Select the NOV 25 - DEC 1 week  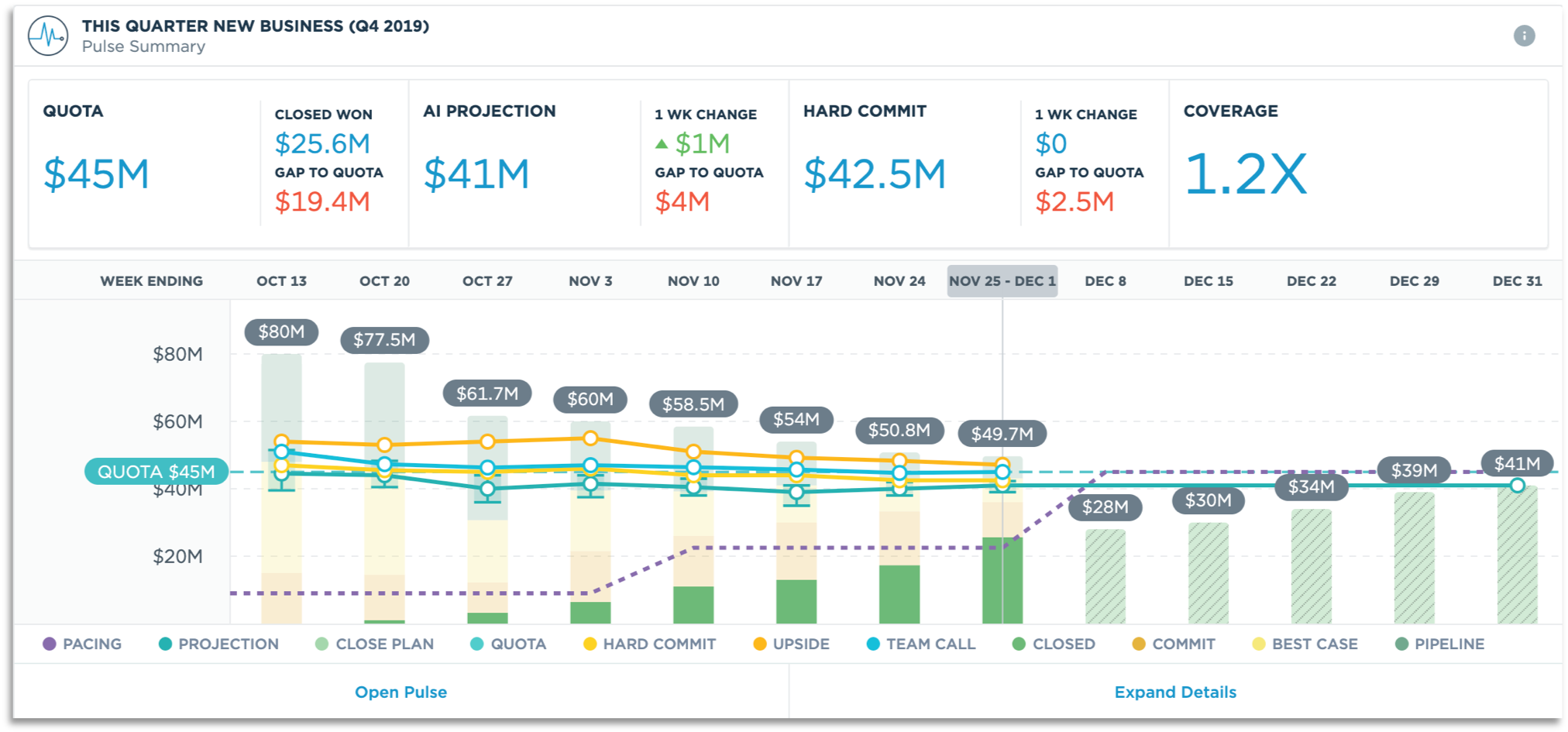pyautogui.click(x=1002, y=280)
